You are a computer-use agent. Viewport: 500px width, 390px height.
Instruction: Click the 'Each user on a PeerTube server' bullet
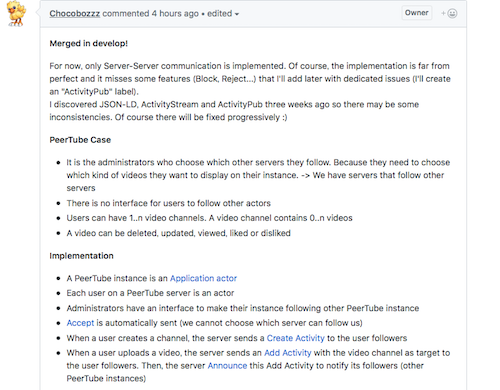pos(150,293)
